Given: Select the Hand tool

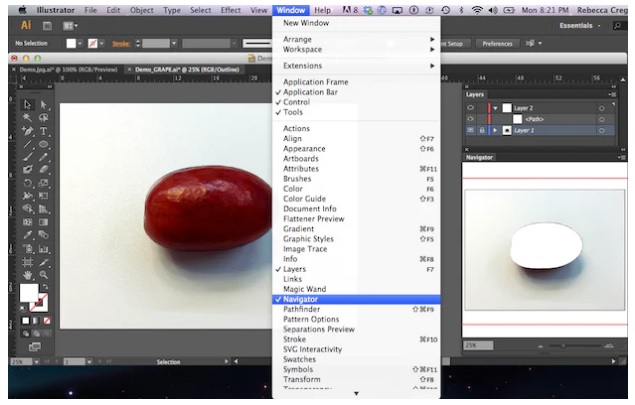Looking at the screenshot, I should (27, 275).
